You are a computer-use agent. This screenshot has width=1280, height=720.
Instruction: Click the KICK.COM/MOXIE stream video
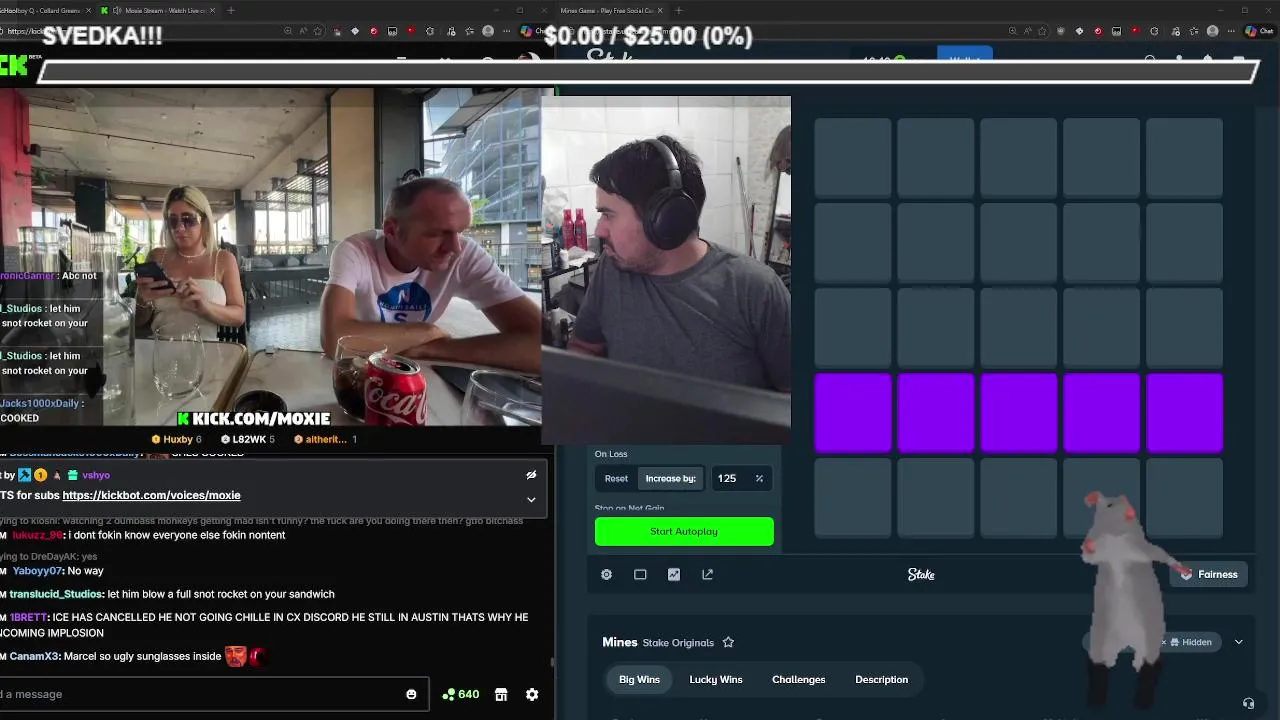click(x=270, y=256)
